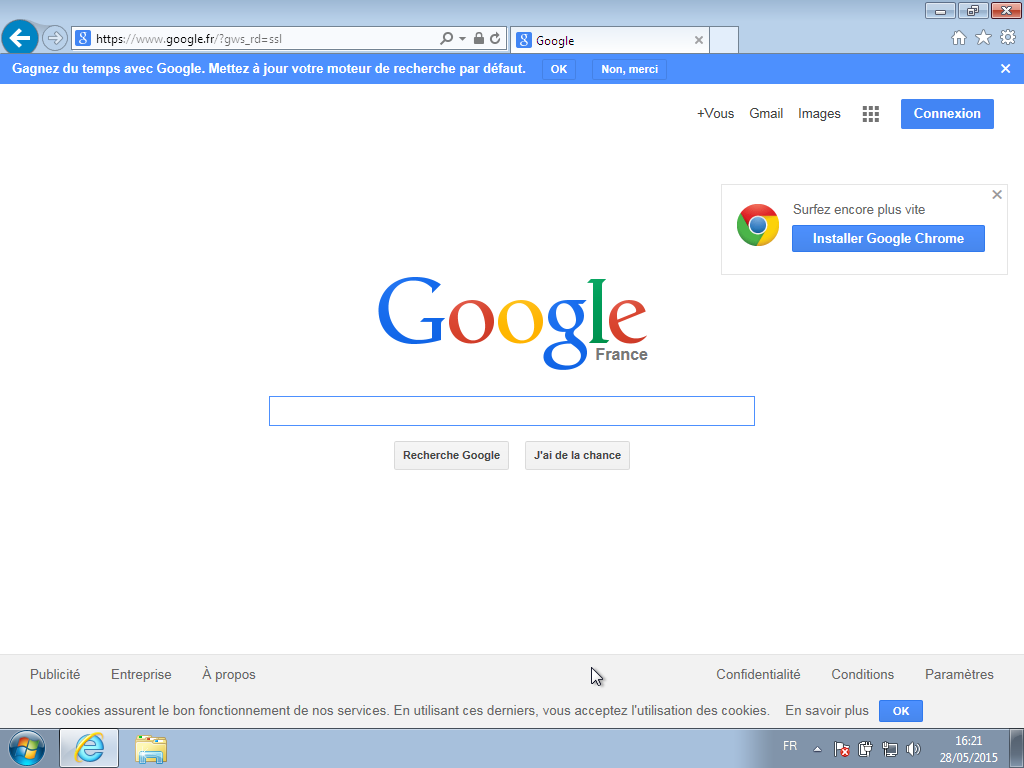
Task: Dismiss the blue search engine banner
Action: pyautogui.click(x=1005, y=69)
